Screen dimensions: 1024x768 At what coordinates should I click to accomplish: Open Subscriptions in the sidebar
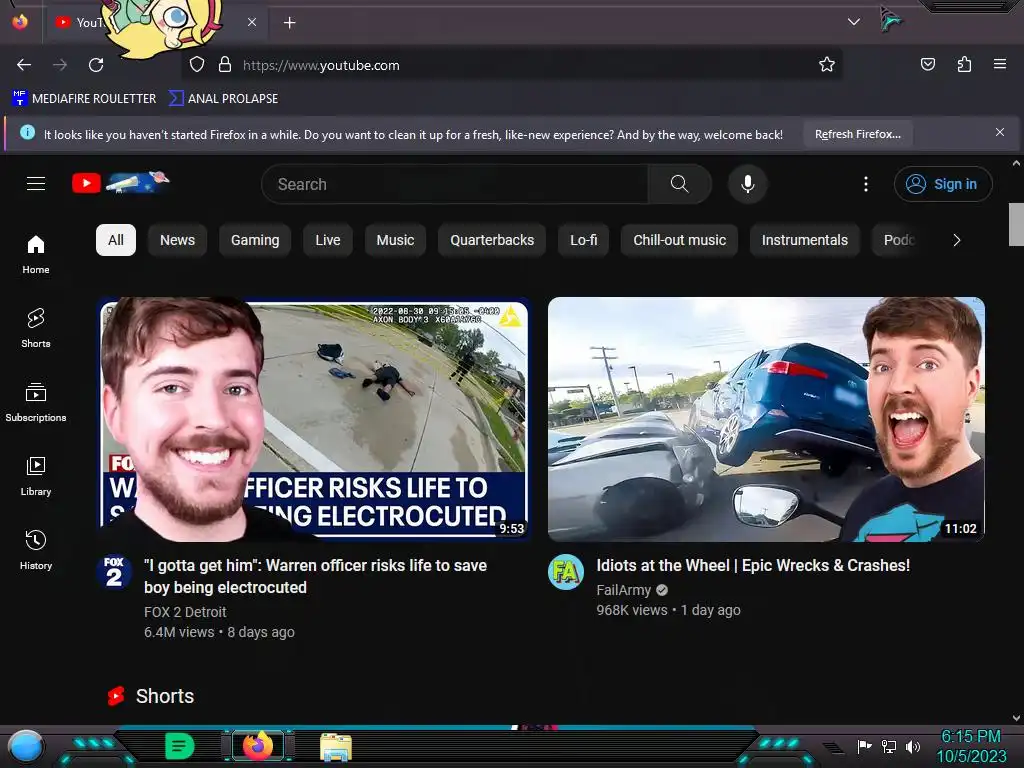[36, 402]
